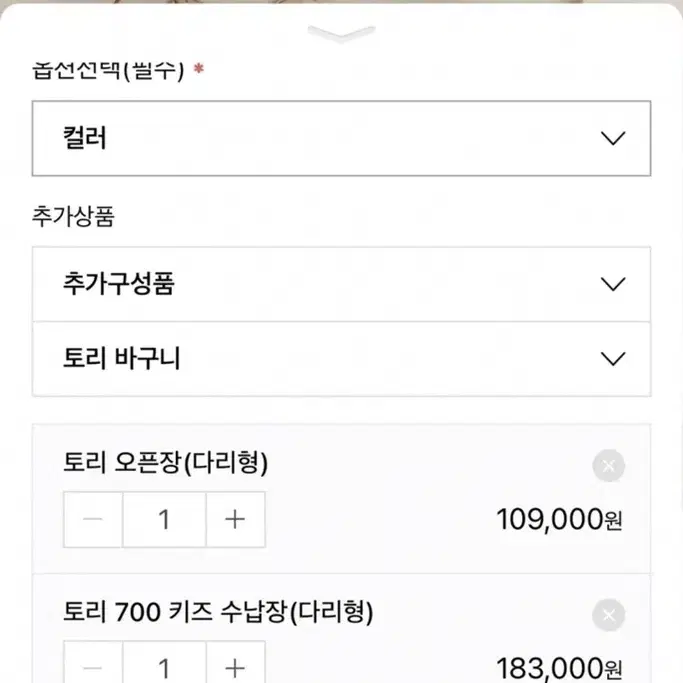The image size is (683, 683).
Task: Collapse the option sheet with top chevron handle
Action: pyautogui.click(x=342, y=34)
